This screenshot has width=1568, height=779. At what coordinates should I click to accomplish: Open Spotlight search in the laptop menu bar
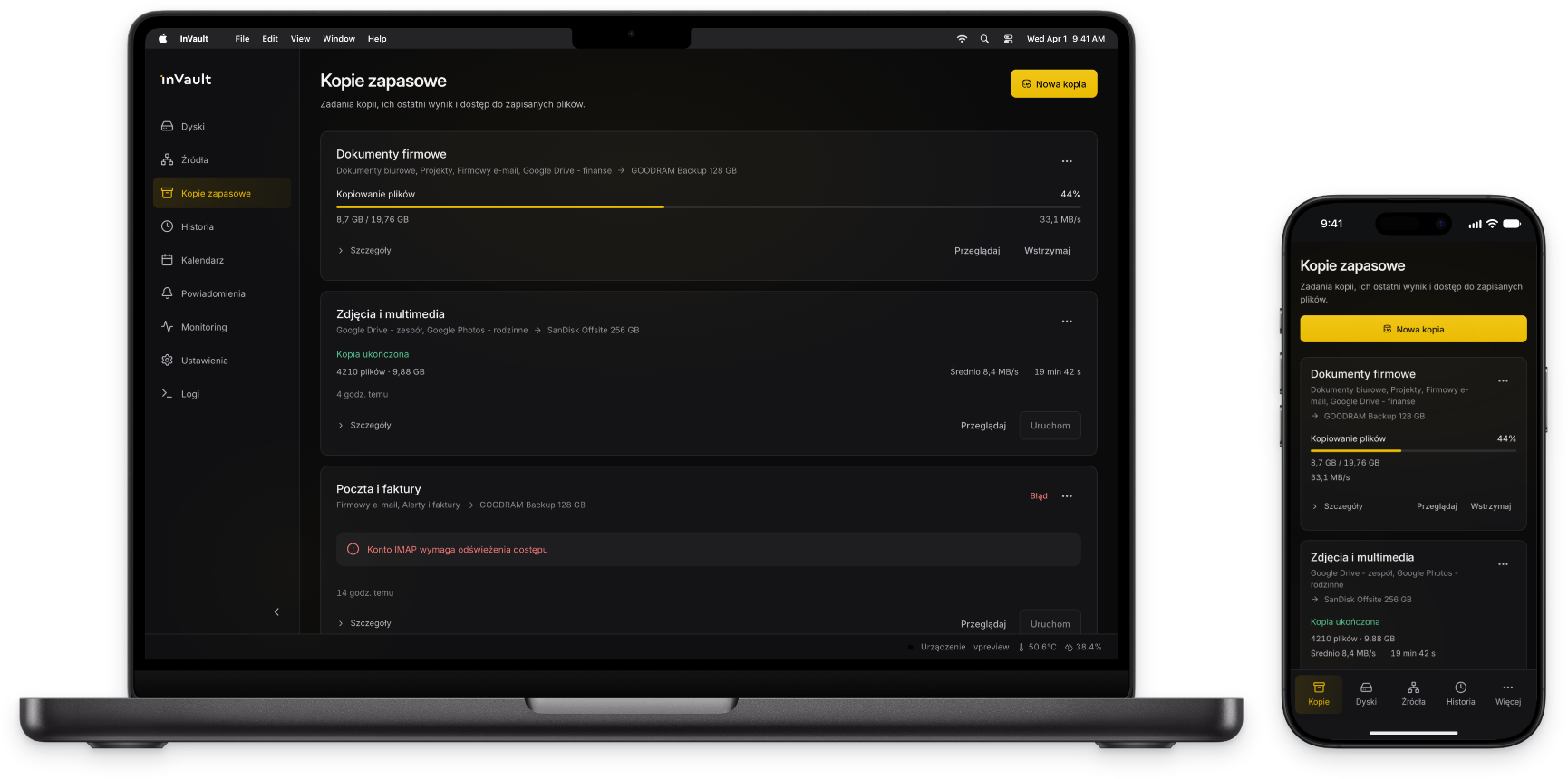(x=984, y=39)
